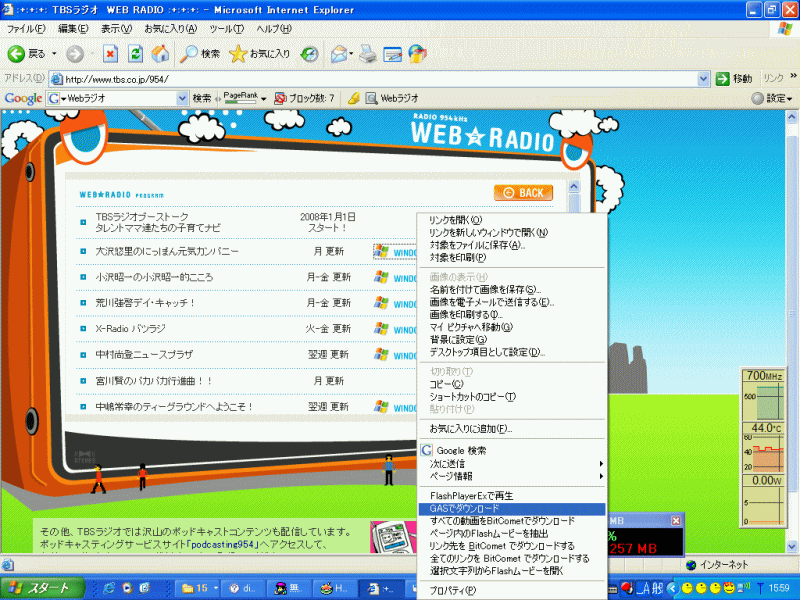Viewport: 800px width, 600px height.
Task: Open the Back button history dropdown arrow
Action: tap(54, 54)
